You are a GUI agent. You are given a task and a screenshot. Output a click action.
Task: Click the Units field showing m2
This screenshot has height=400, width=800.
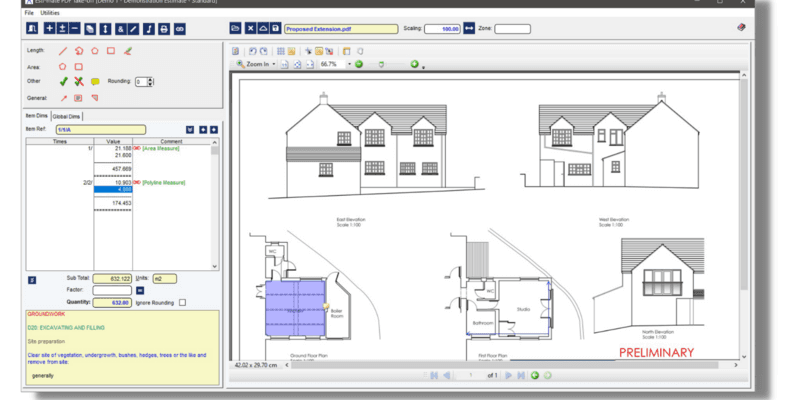pyautogui.click(x=164, y=278)
